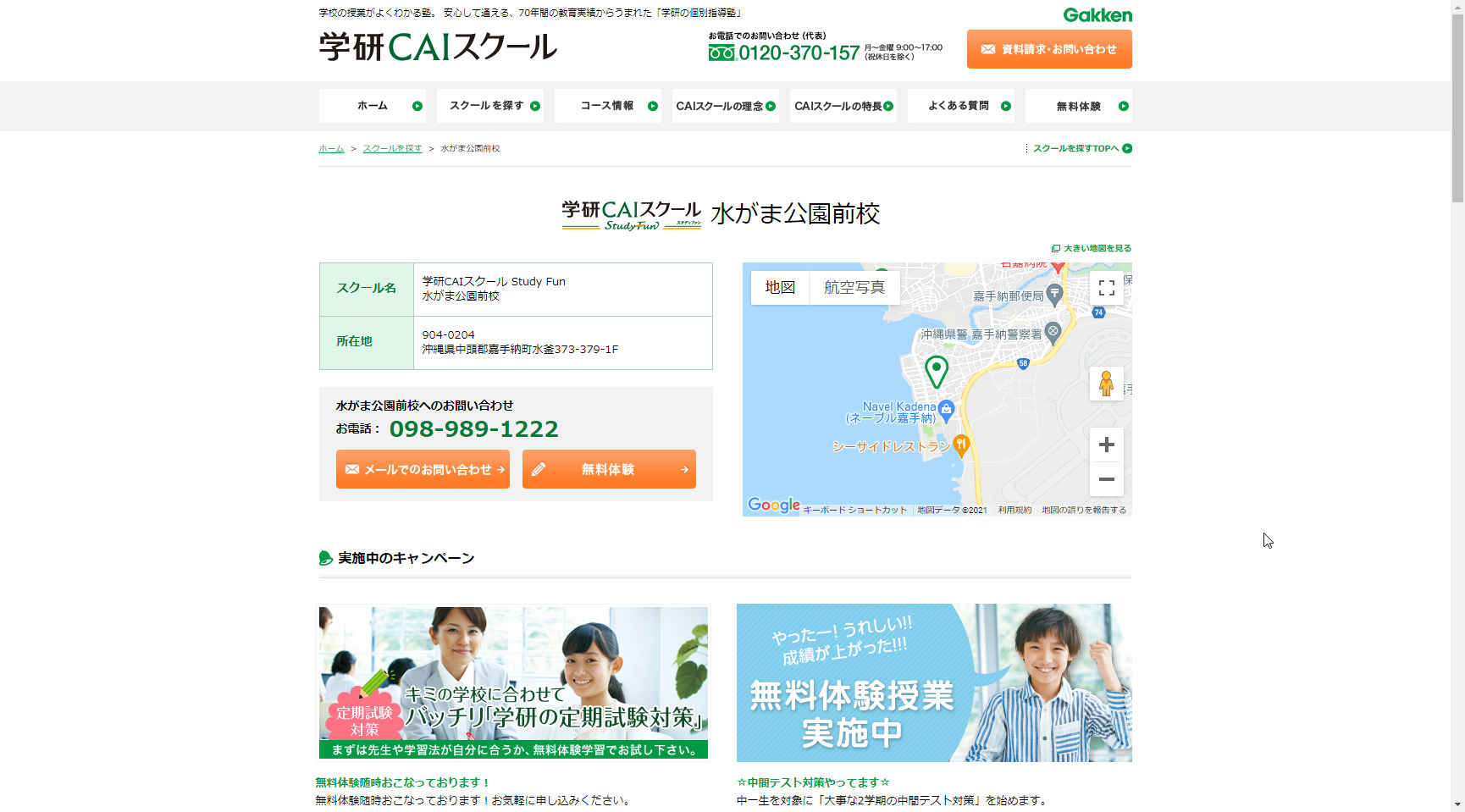Click the 嘉手納郵便局 map marker

(x=1054, y=295)
